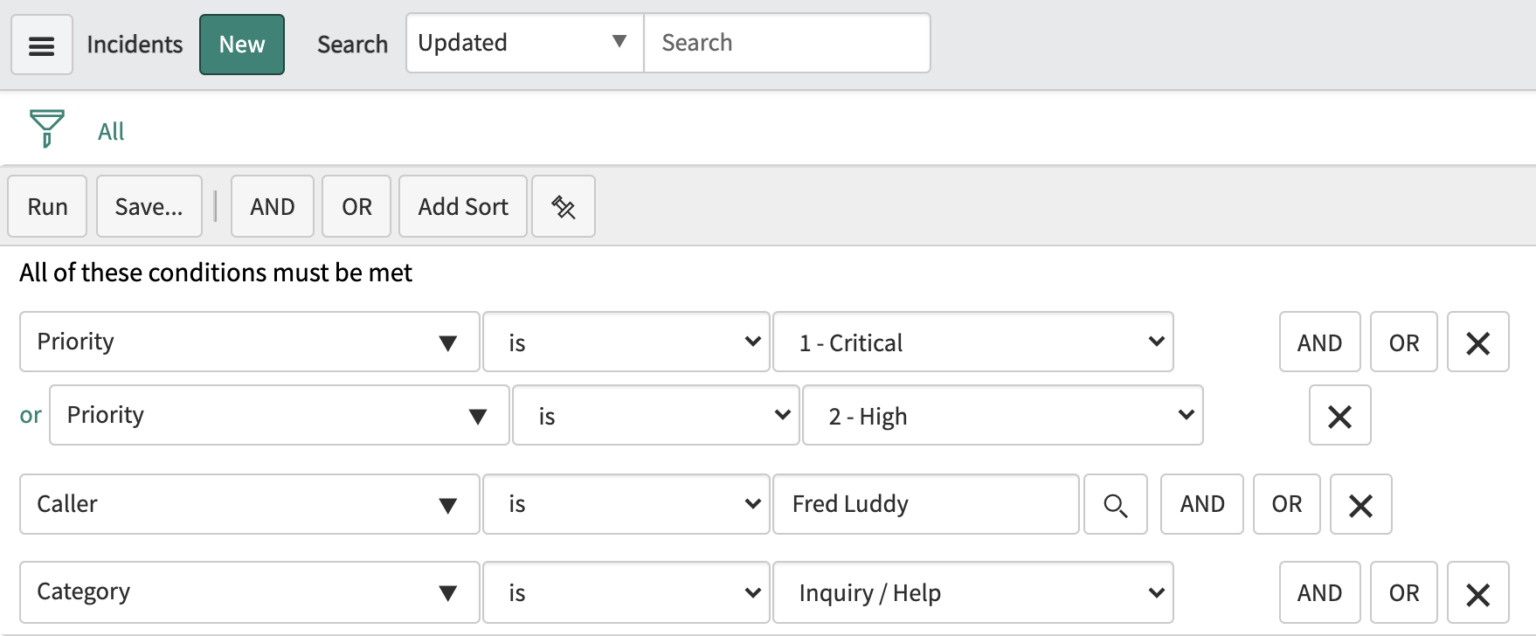The height and width of the screenshot is (636, 1536).
Task: Delete the Category Inquiry / Help condition
Action: click(1477, 592)
